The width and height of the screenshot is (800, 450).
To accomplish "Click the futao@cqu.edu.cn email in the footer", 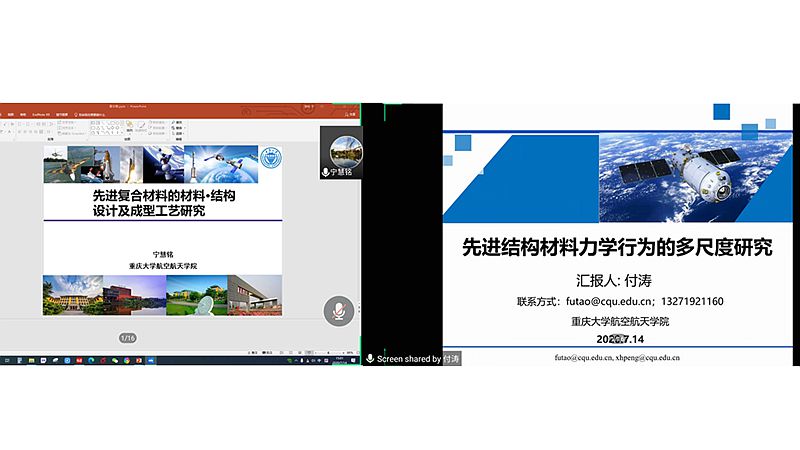I will tap(582, 357).
